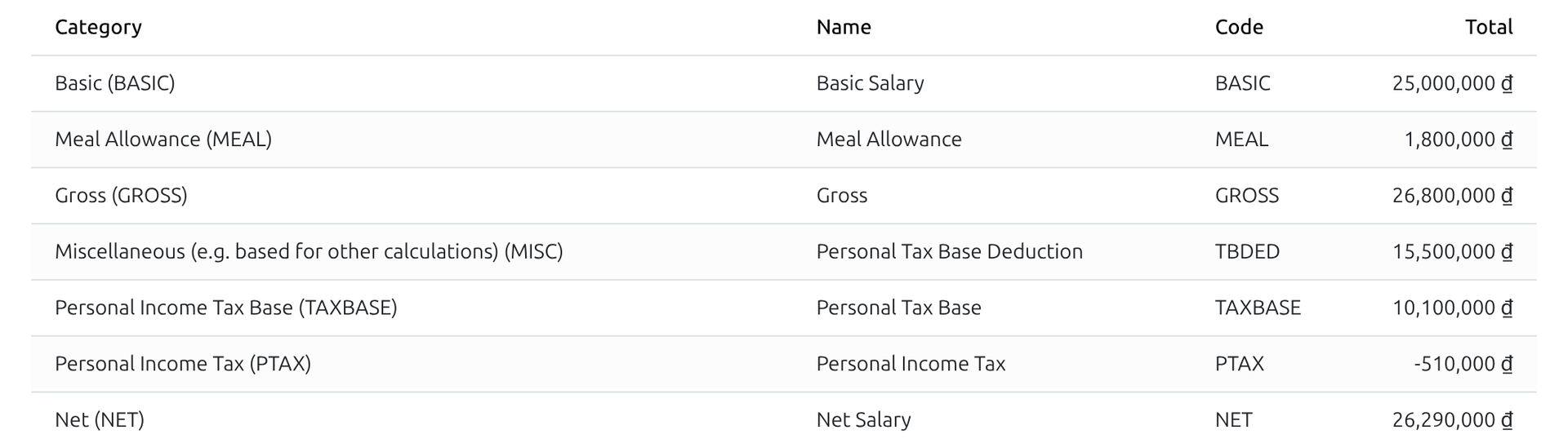The image size is (1568, 443).
Task: Sort by Name column header
Action: point(844,27)
